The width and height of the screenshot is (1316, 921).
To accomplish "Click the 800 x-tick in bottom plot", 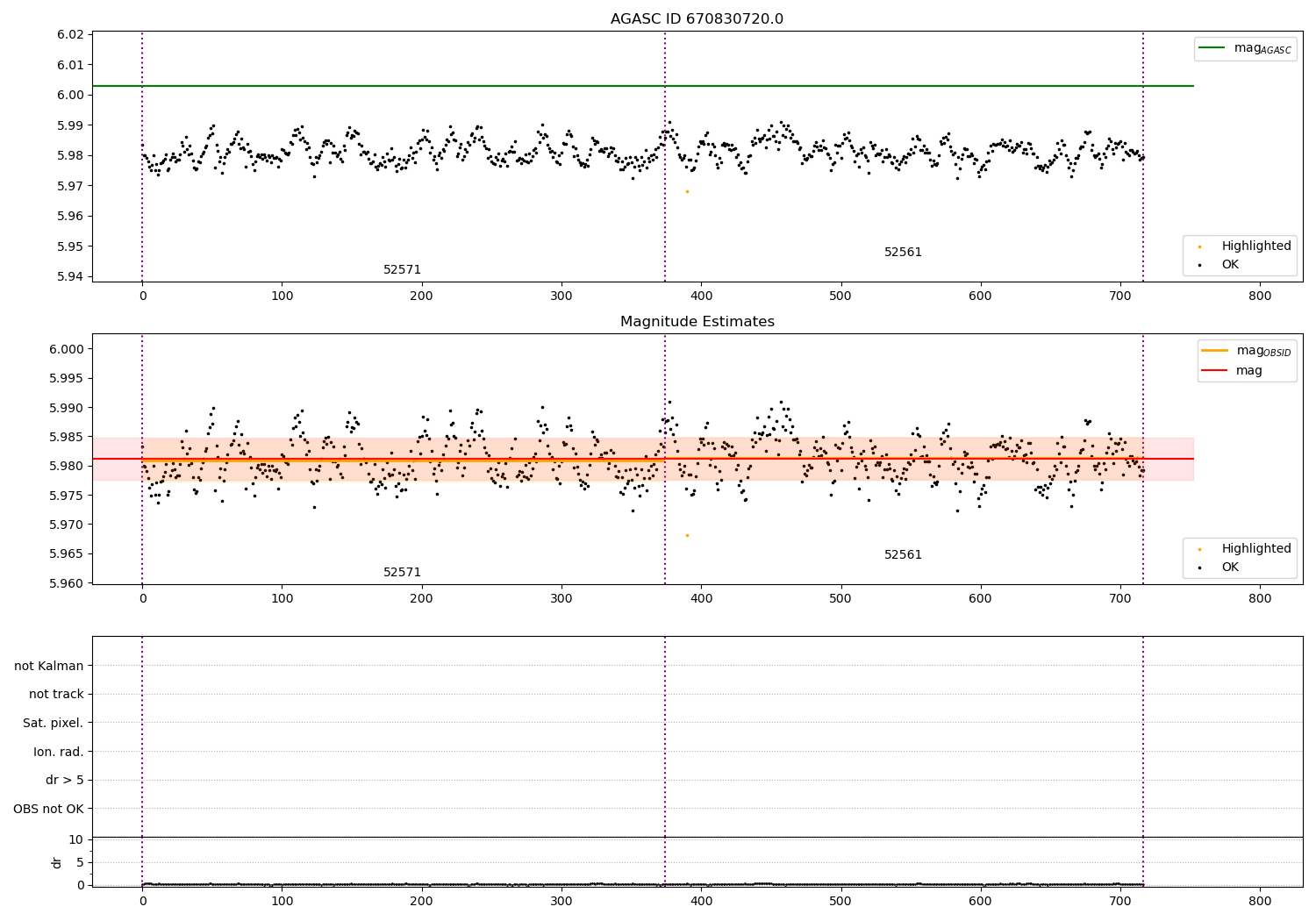I will click(x=1260, y=901).
